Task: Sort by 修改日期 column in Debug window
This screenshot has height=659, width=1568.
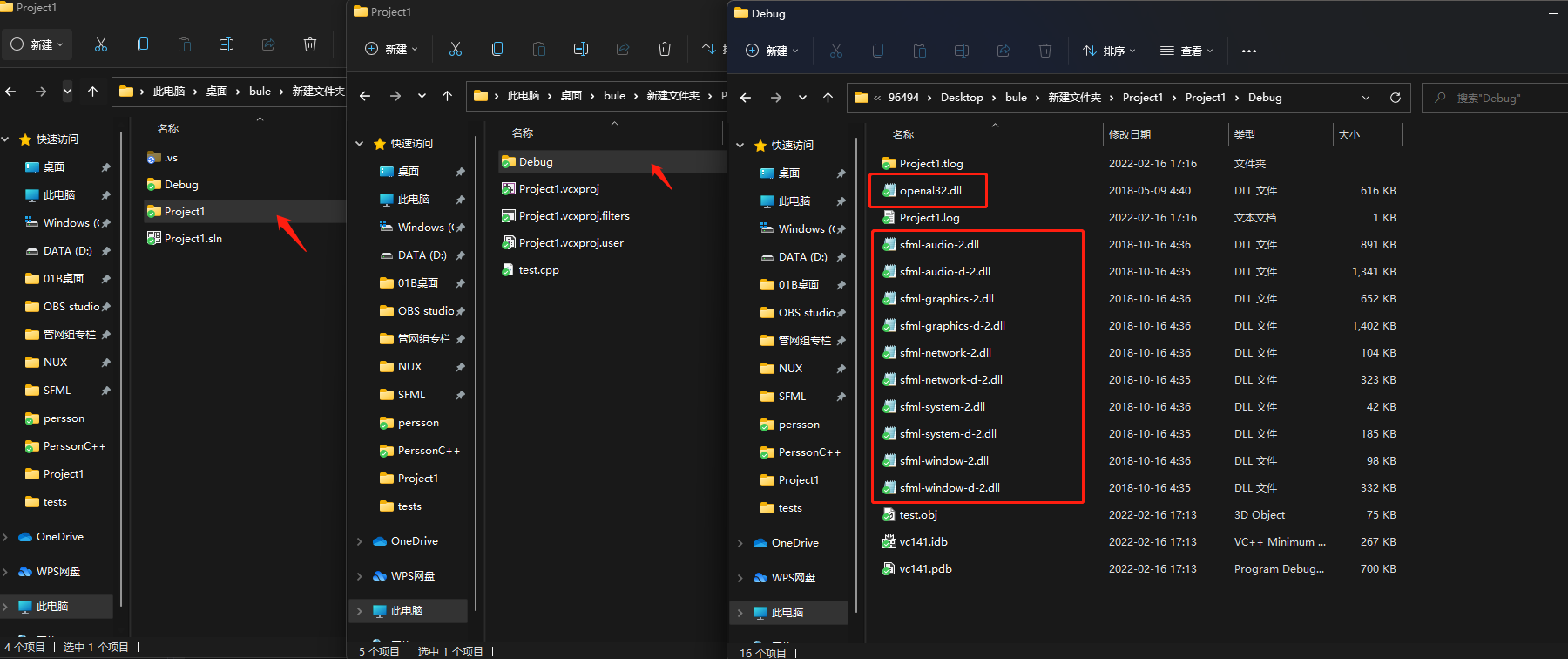Action: pyautogui.click(x=1130, y=134)
